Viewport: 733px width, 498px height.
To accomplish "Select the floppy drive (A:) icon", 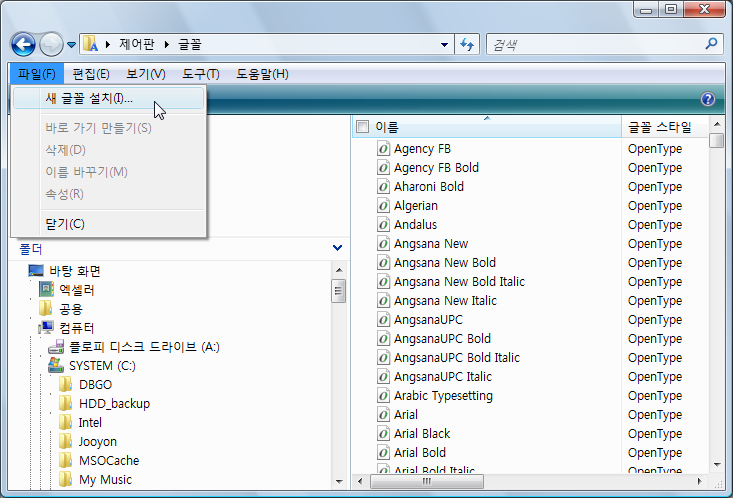I will (x=56, y=346).
